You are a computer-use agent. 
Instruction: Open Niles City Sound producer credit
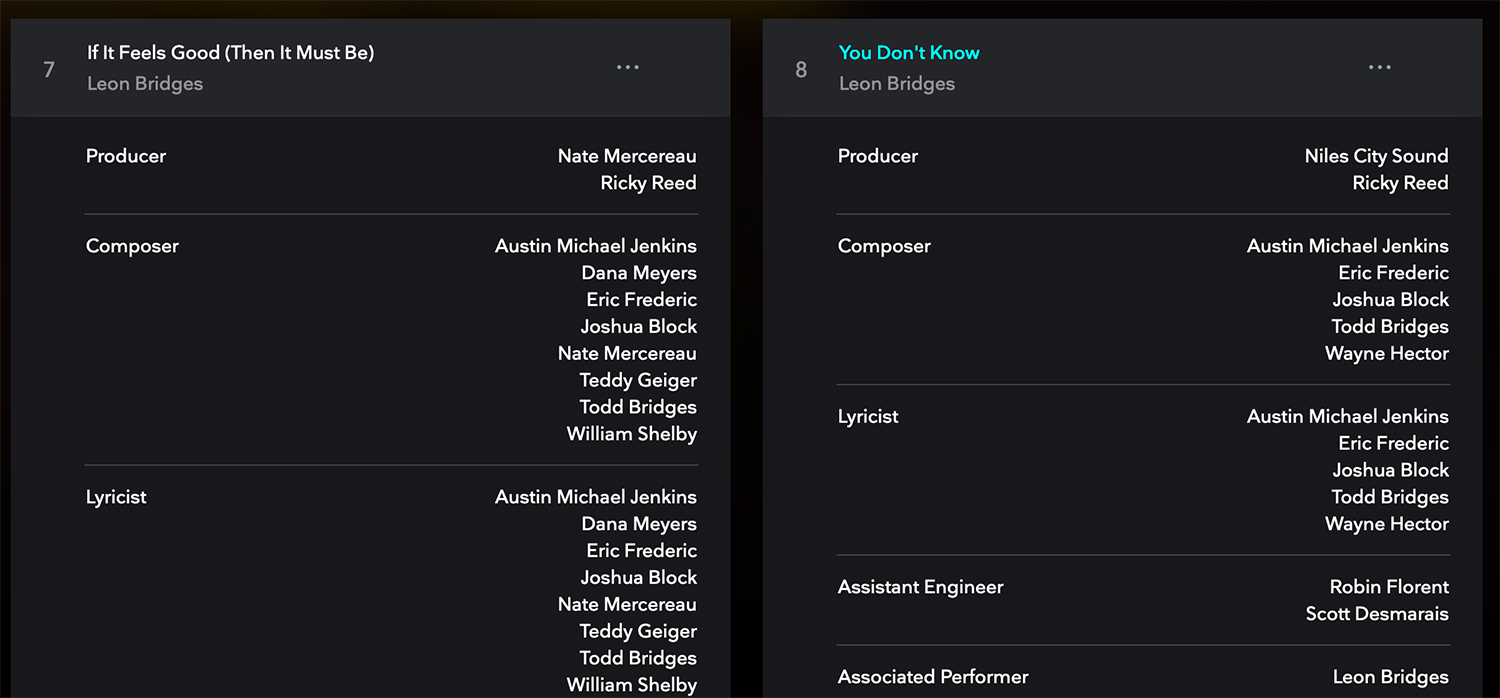point(1376,155)
